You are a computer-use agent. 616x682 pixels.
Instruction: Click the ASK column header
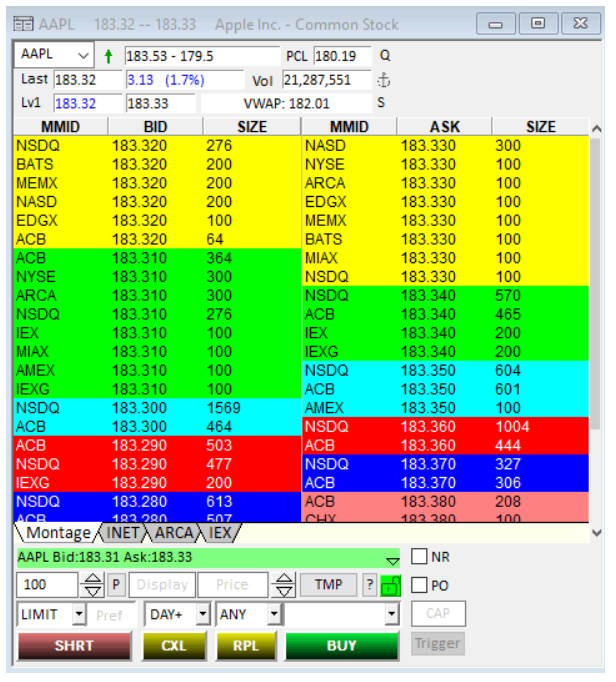(445, 127)
